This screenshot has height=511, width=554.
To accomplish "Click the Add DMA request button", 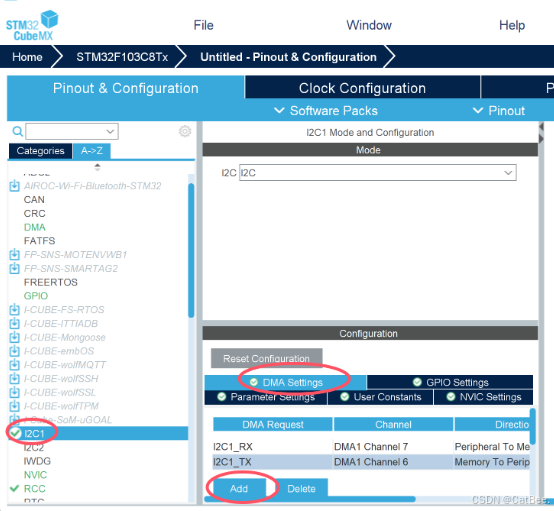I will tap(239, 488).
